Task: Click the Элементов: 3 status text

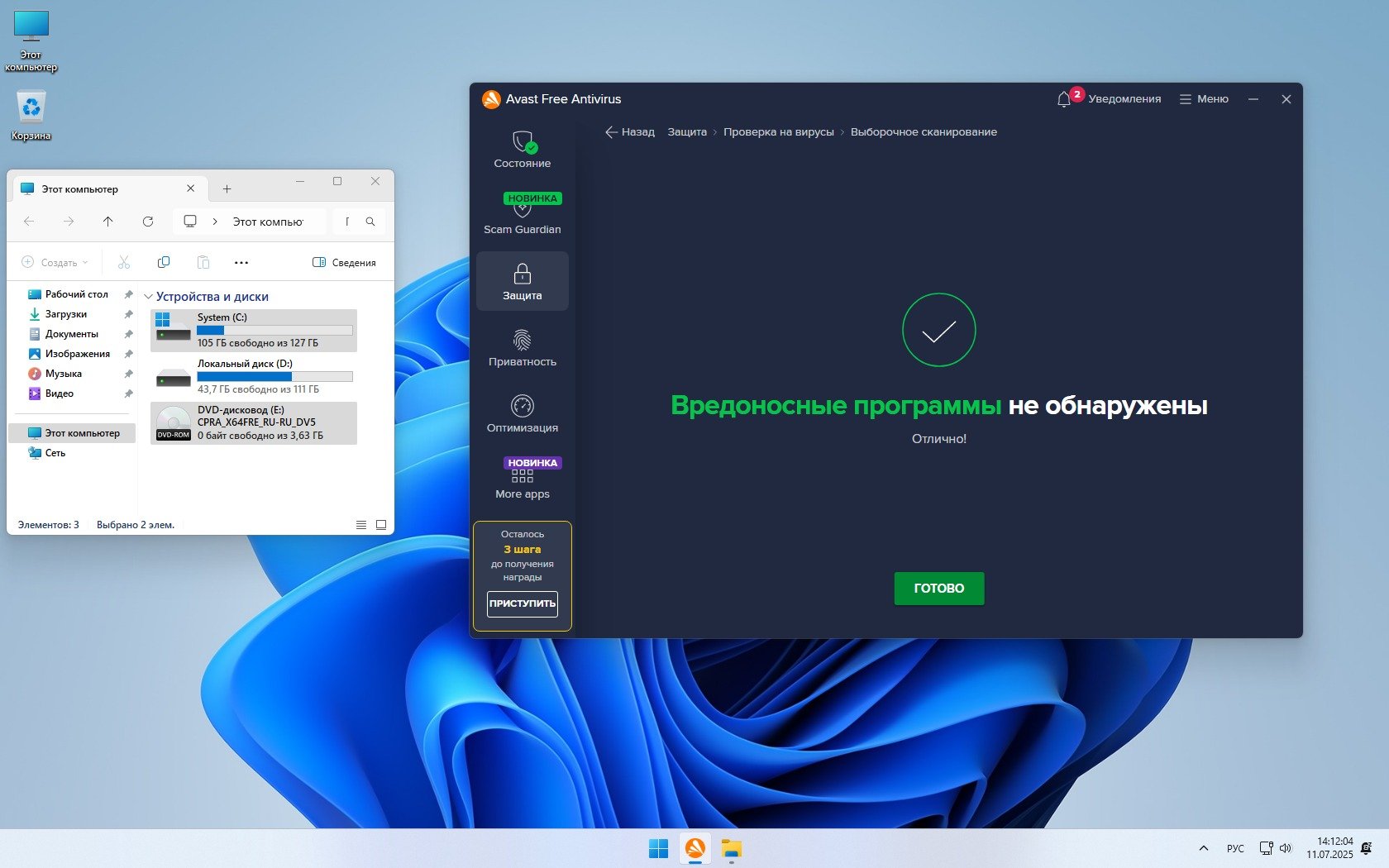Action: [x=49, y=525]
